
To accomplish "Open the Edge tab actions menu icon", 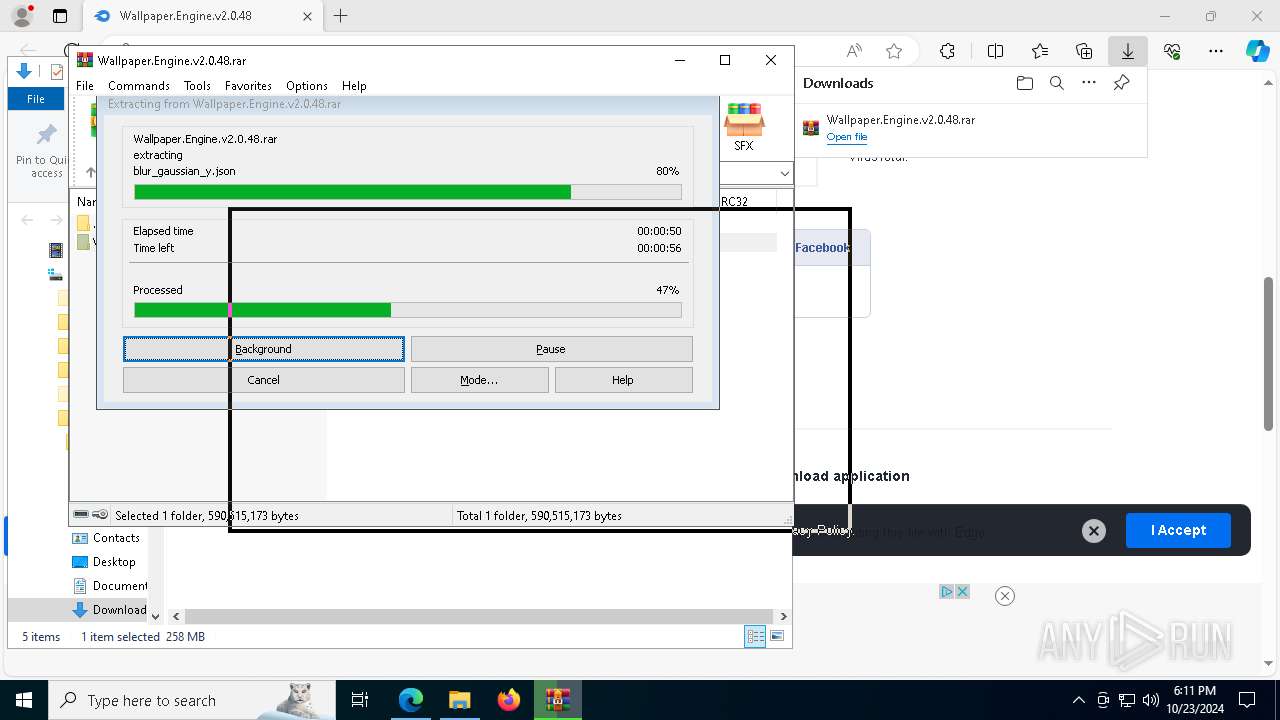I will 59,16.
